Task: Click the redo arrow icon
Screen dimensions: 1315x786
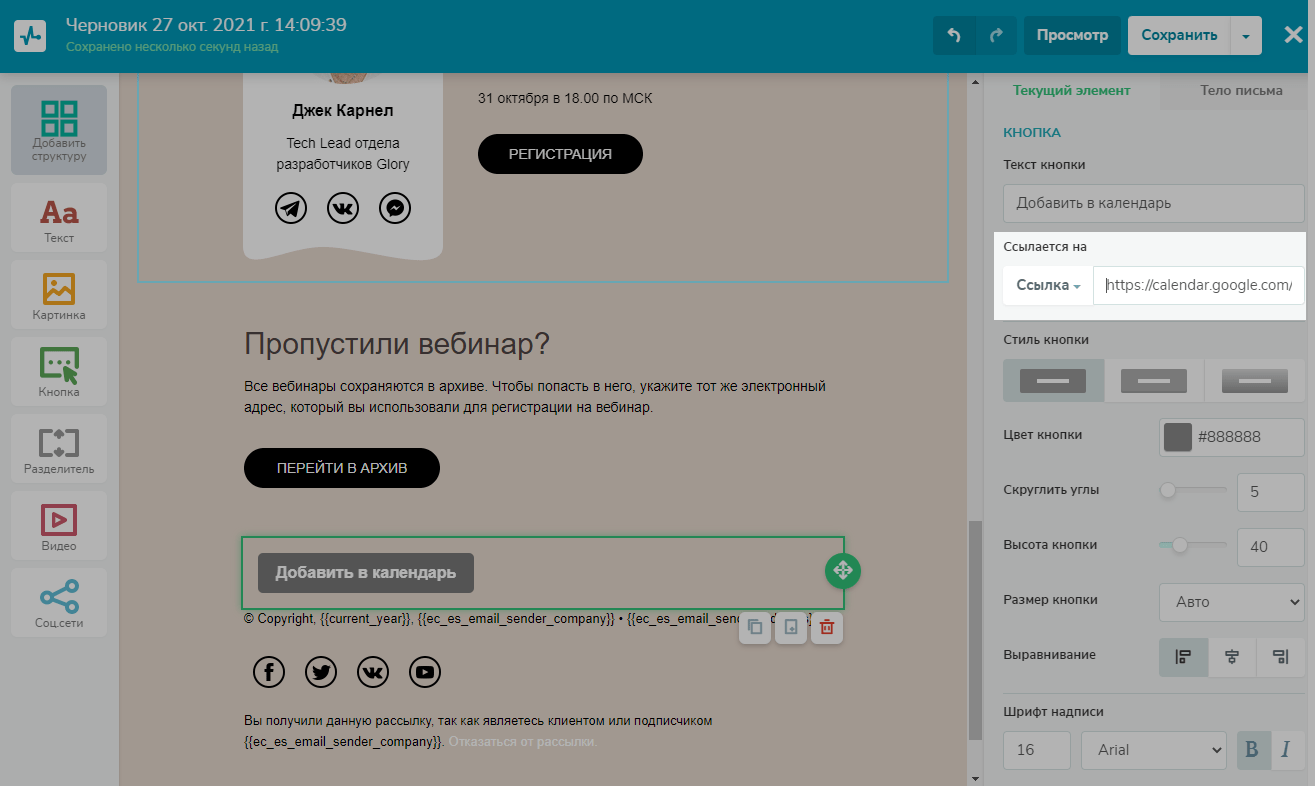Action: click(996, 36)
